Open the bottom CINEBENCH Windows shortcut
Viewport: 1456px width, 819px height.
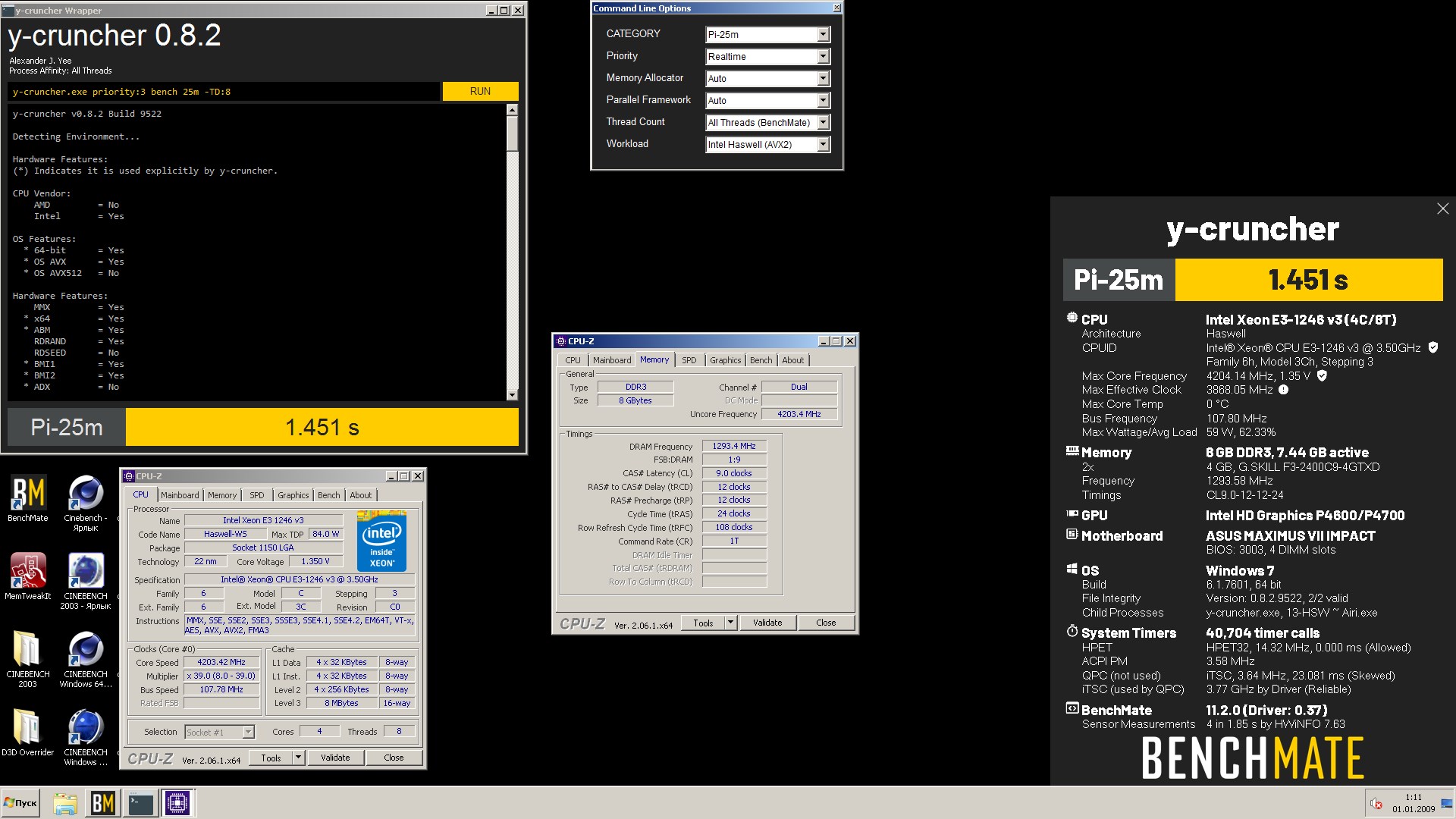tap(86, 738)
